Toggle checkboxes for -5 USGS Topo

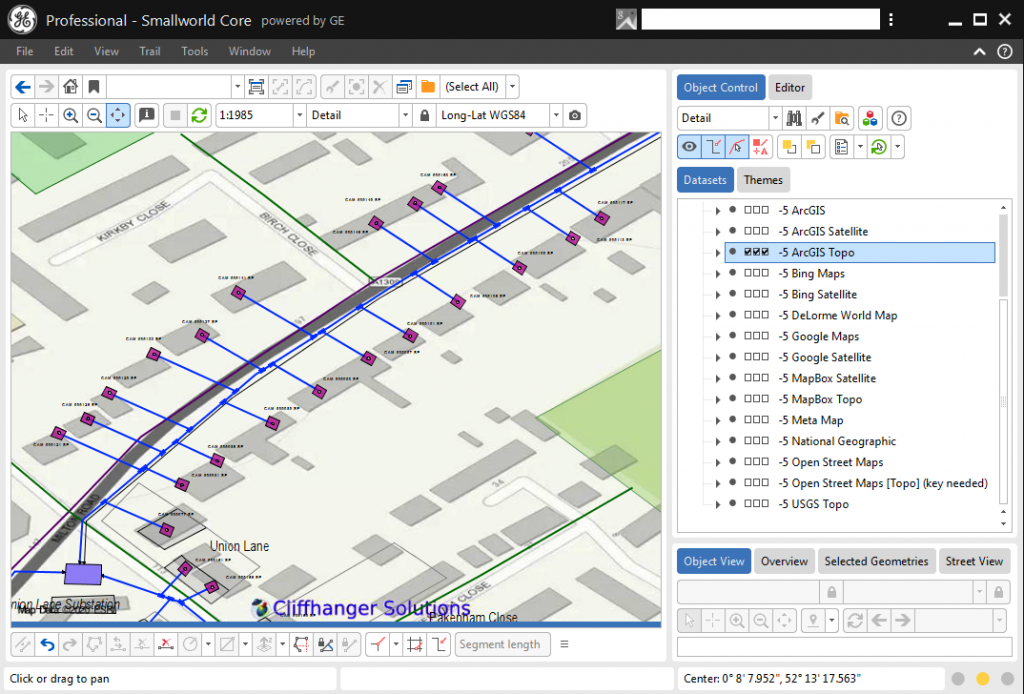756,503
